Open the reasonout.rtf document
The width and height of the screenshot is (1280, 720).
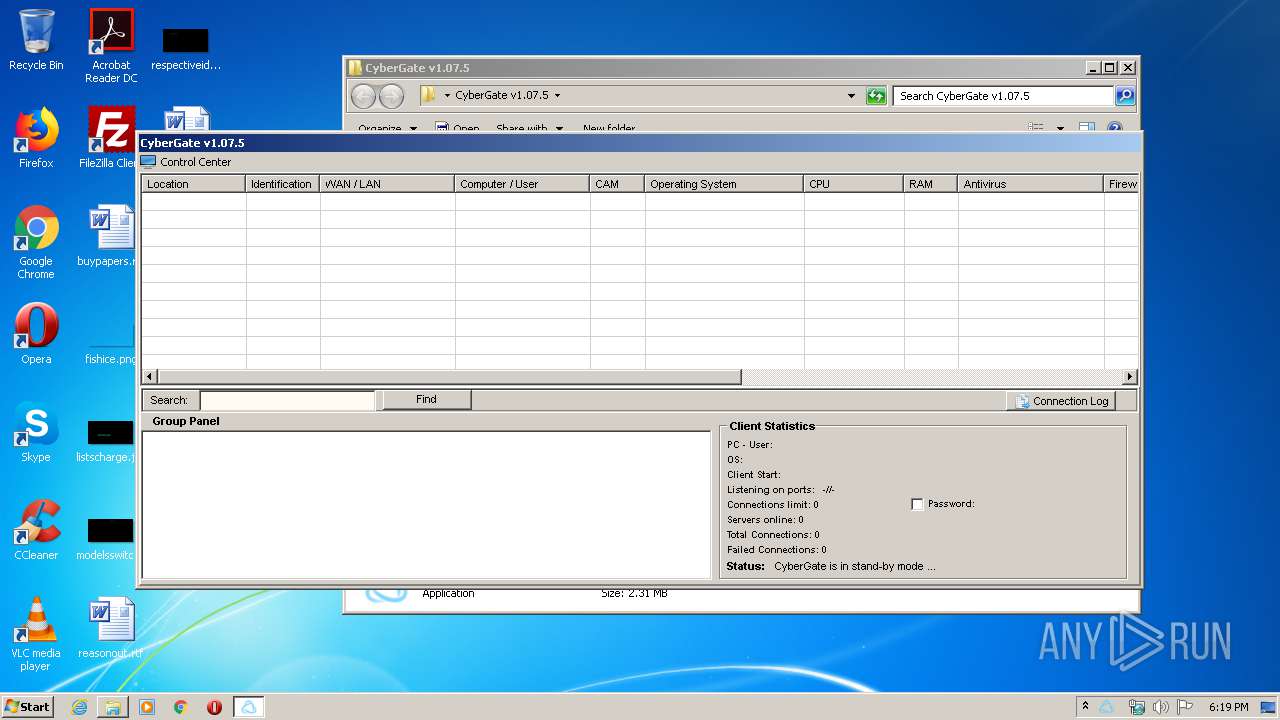coord(110,628)
